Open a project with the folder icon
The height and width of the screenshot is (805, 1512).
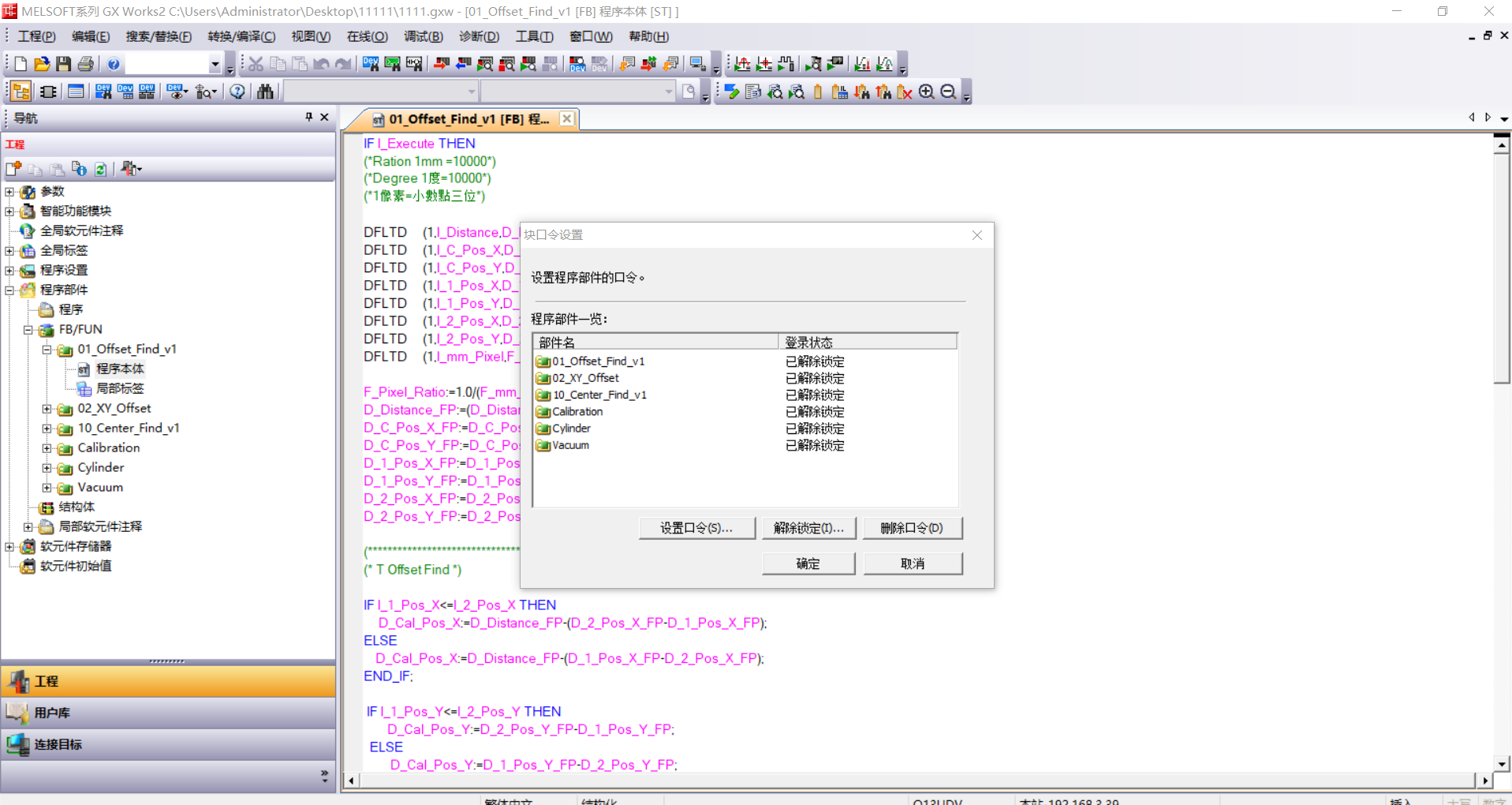pyautogui.click(x=42, y=64)
